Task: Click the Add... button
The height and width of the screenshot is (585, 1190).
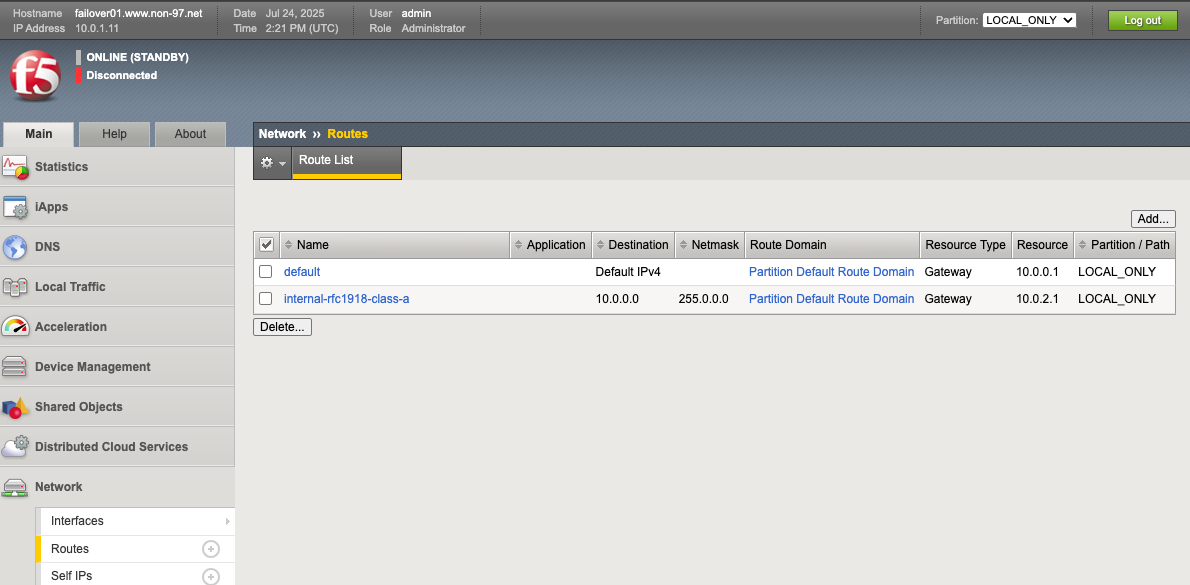Action: tap(1153, 219)
